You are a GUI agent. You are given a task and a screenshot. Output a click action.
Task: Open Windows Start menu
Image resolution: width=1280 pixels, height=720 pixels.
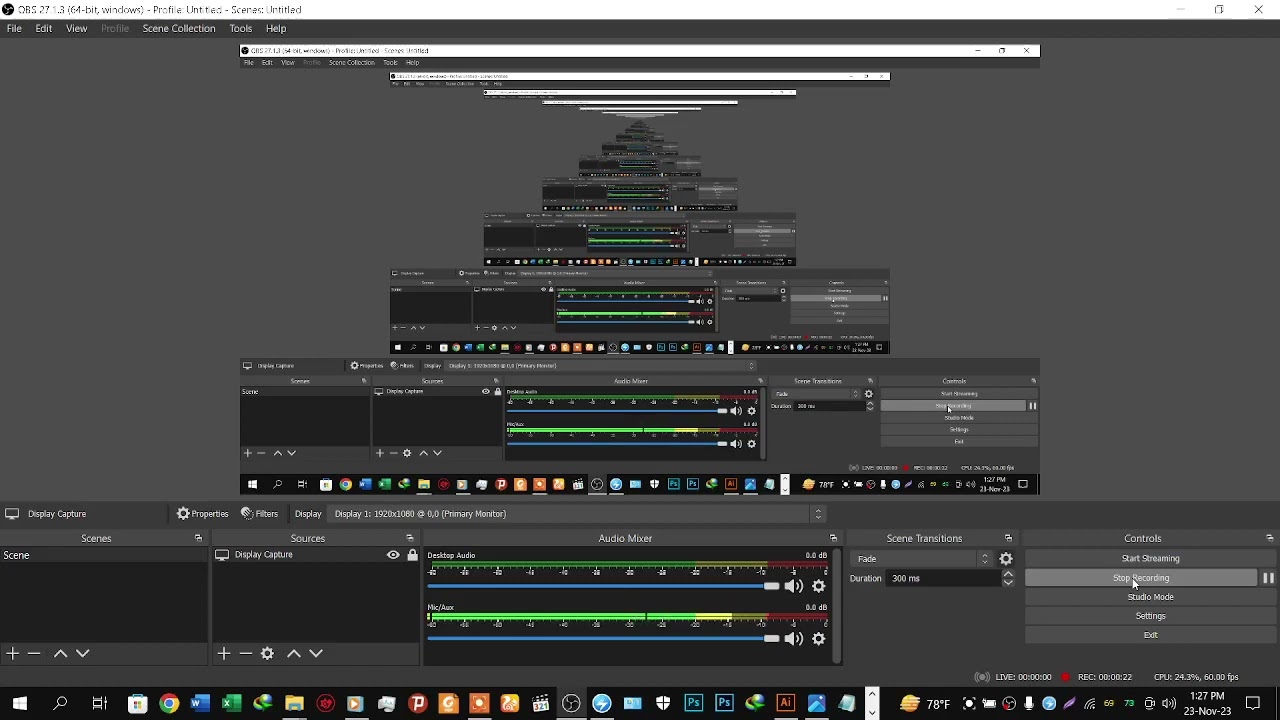point(20,704)
